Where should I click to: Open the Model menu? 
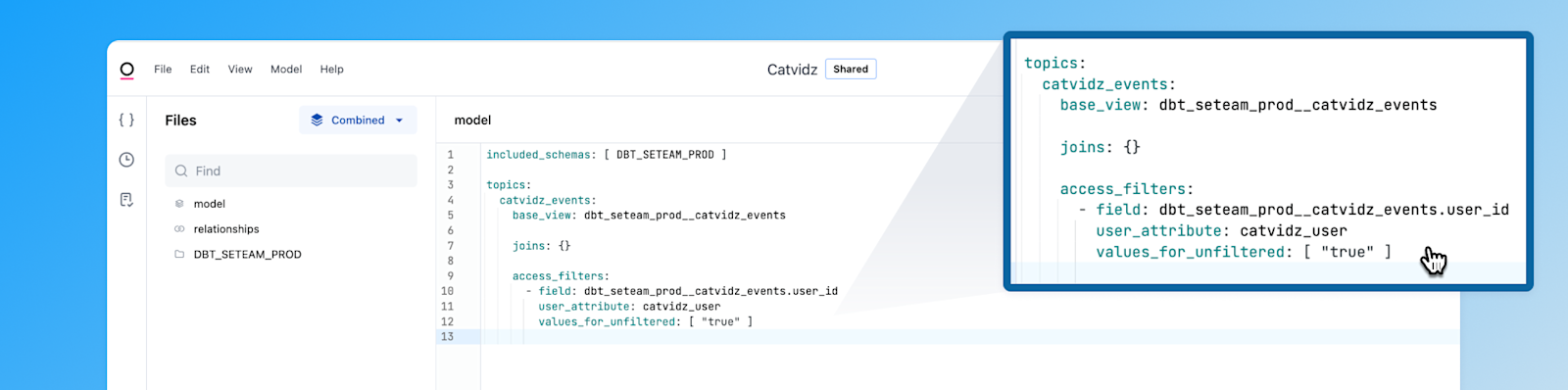286,70
